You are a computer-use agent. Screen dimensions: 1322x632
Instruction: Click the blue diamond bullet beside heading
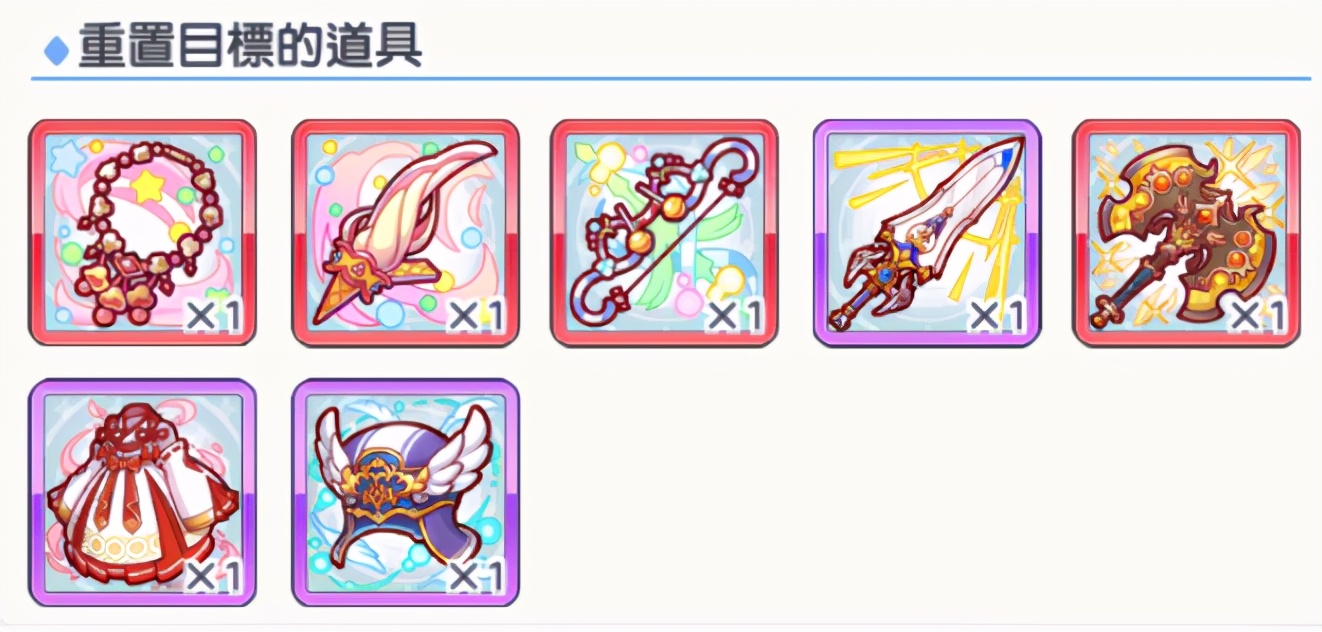click(57, 49)
